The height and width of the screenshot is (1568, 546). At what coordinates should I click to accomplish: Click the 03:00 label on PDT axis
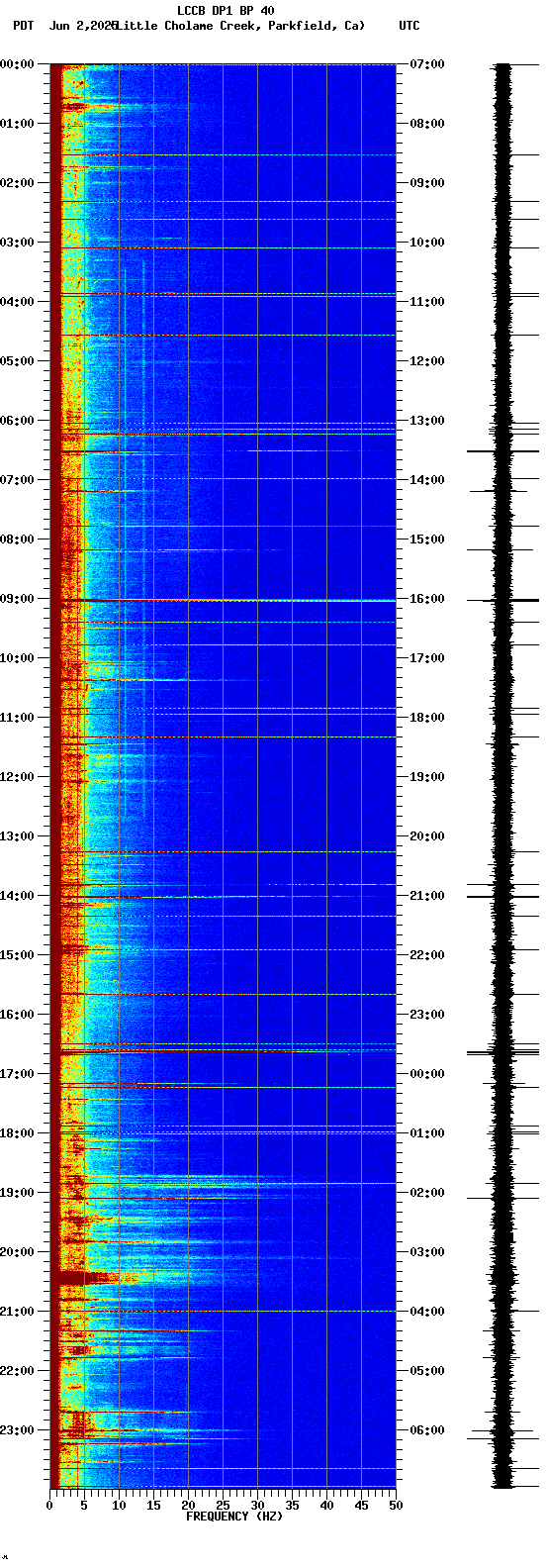tap(17, 243)
